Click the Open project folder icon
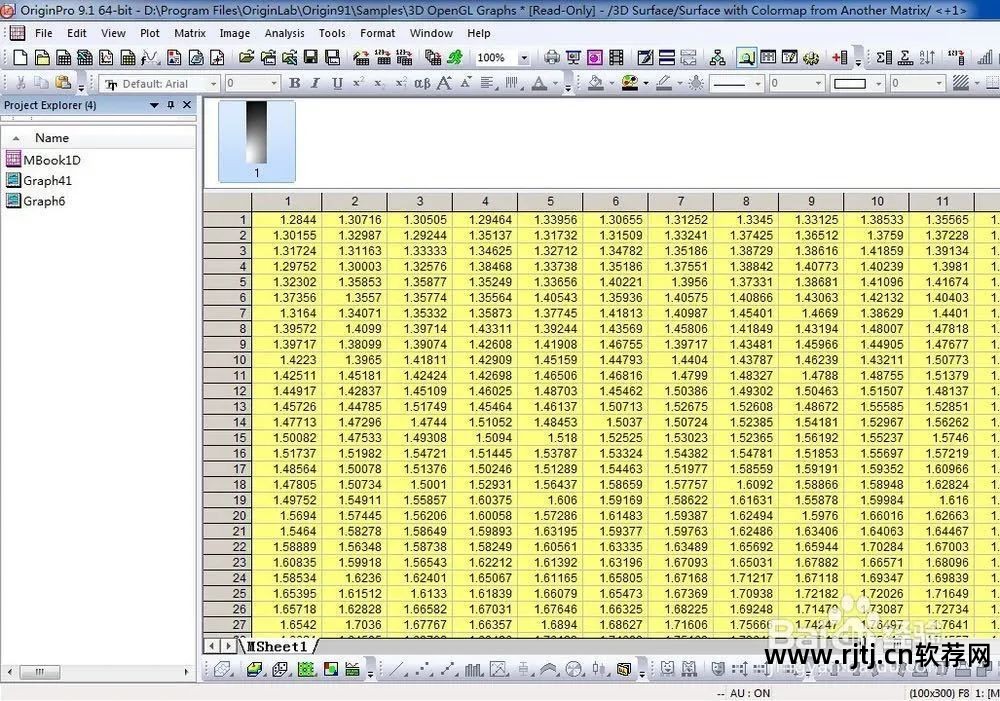Screen dimensions: 1000x701 click(x=246, y=58)
